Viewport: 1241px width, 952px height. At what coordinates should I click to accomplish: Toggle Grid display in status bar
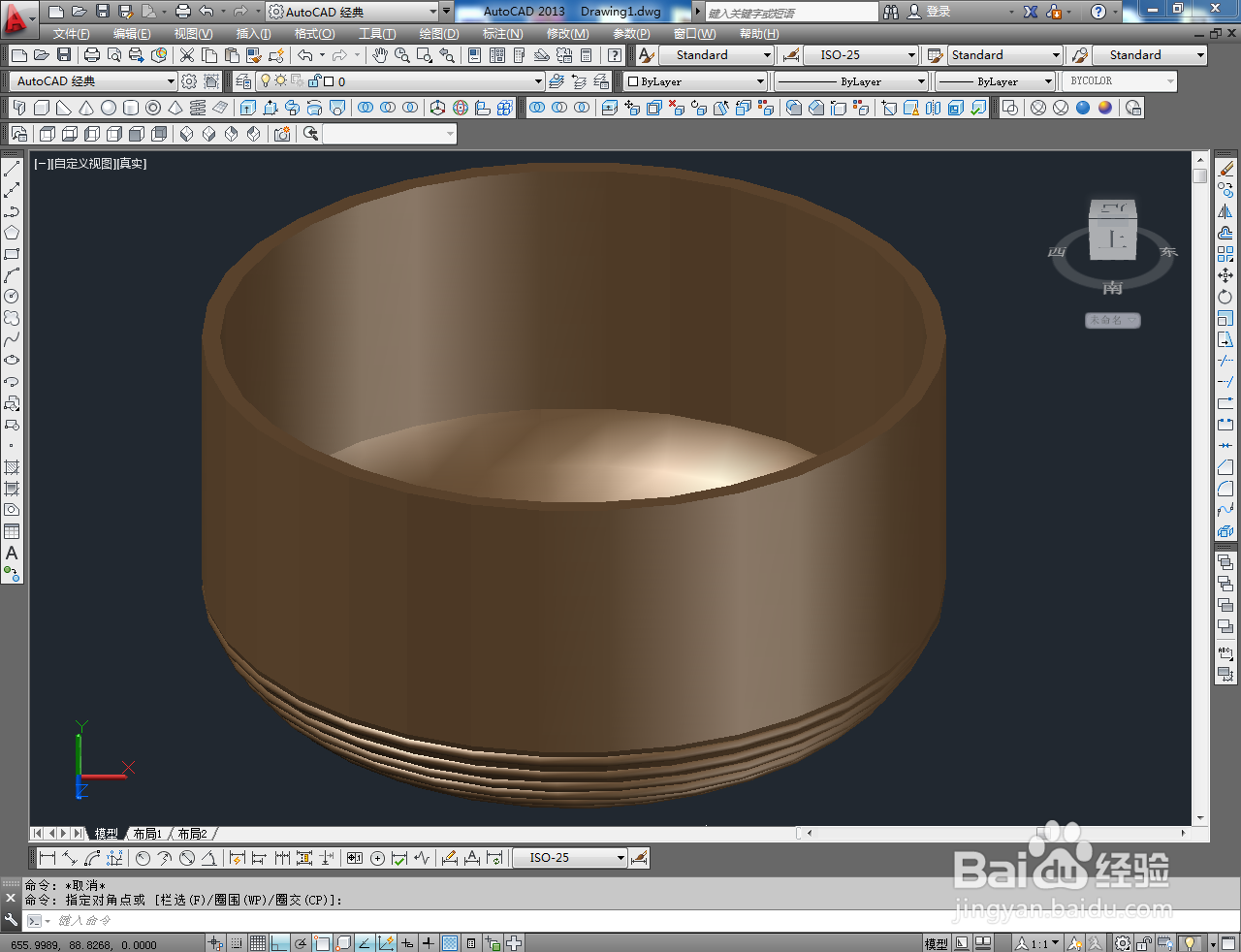point(257,943)
